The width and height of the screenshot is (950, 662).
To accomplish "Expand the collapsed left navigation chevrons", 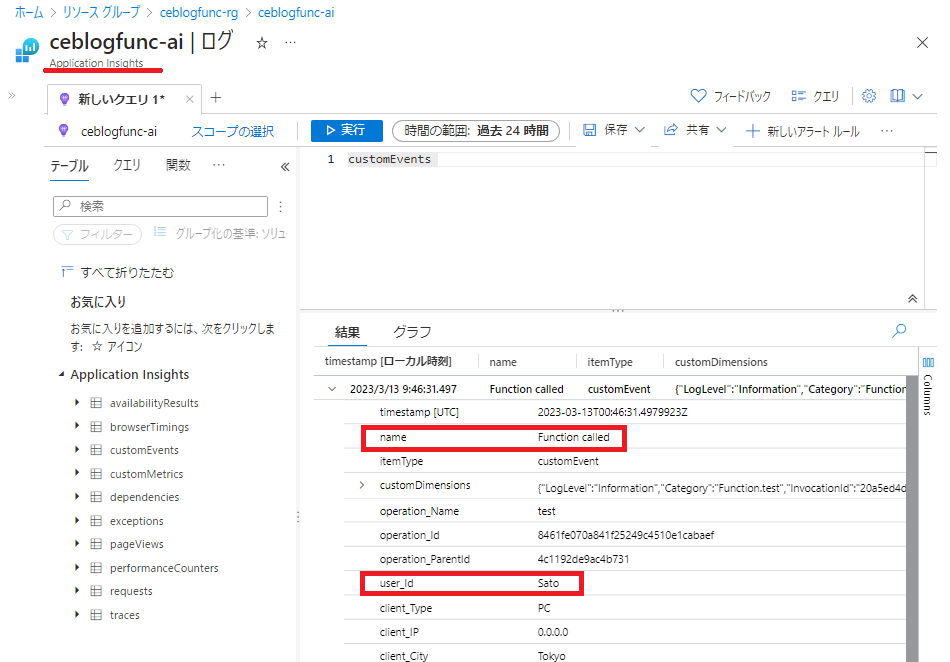I will [x=12, y=96].
